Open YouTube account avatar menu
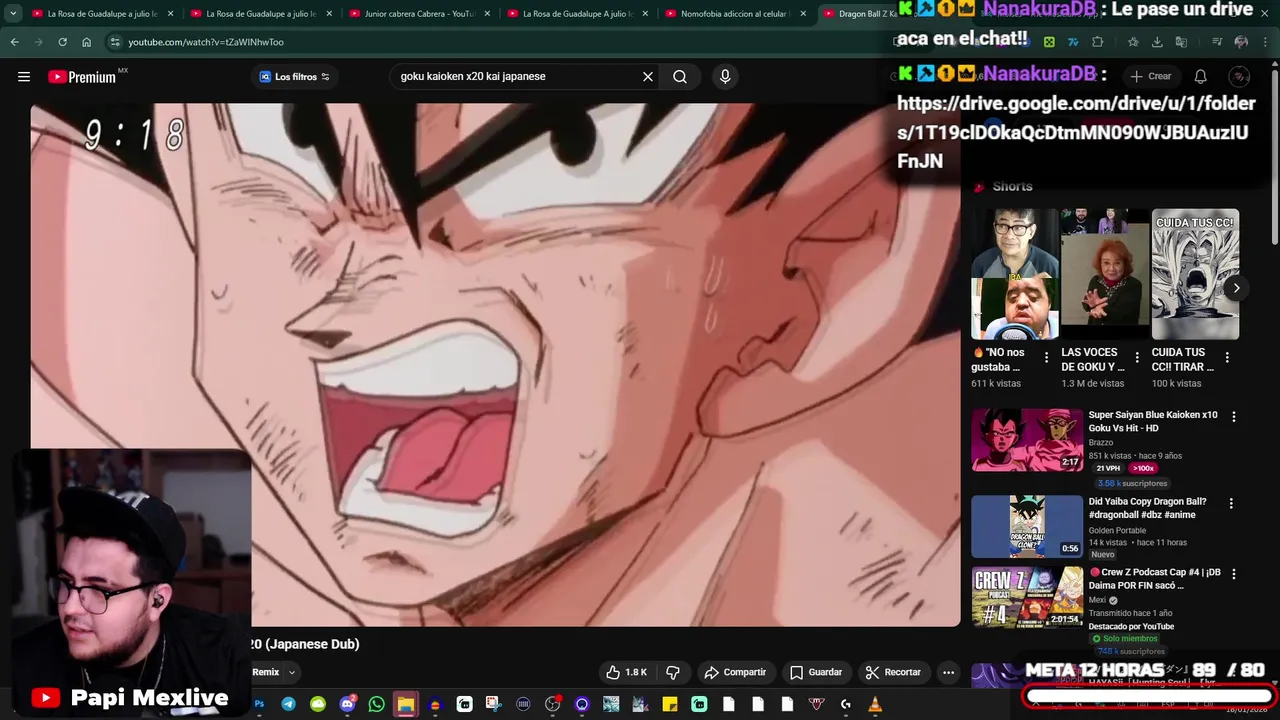Viewport: 1280px width, 720px height. pos(1239,76)
